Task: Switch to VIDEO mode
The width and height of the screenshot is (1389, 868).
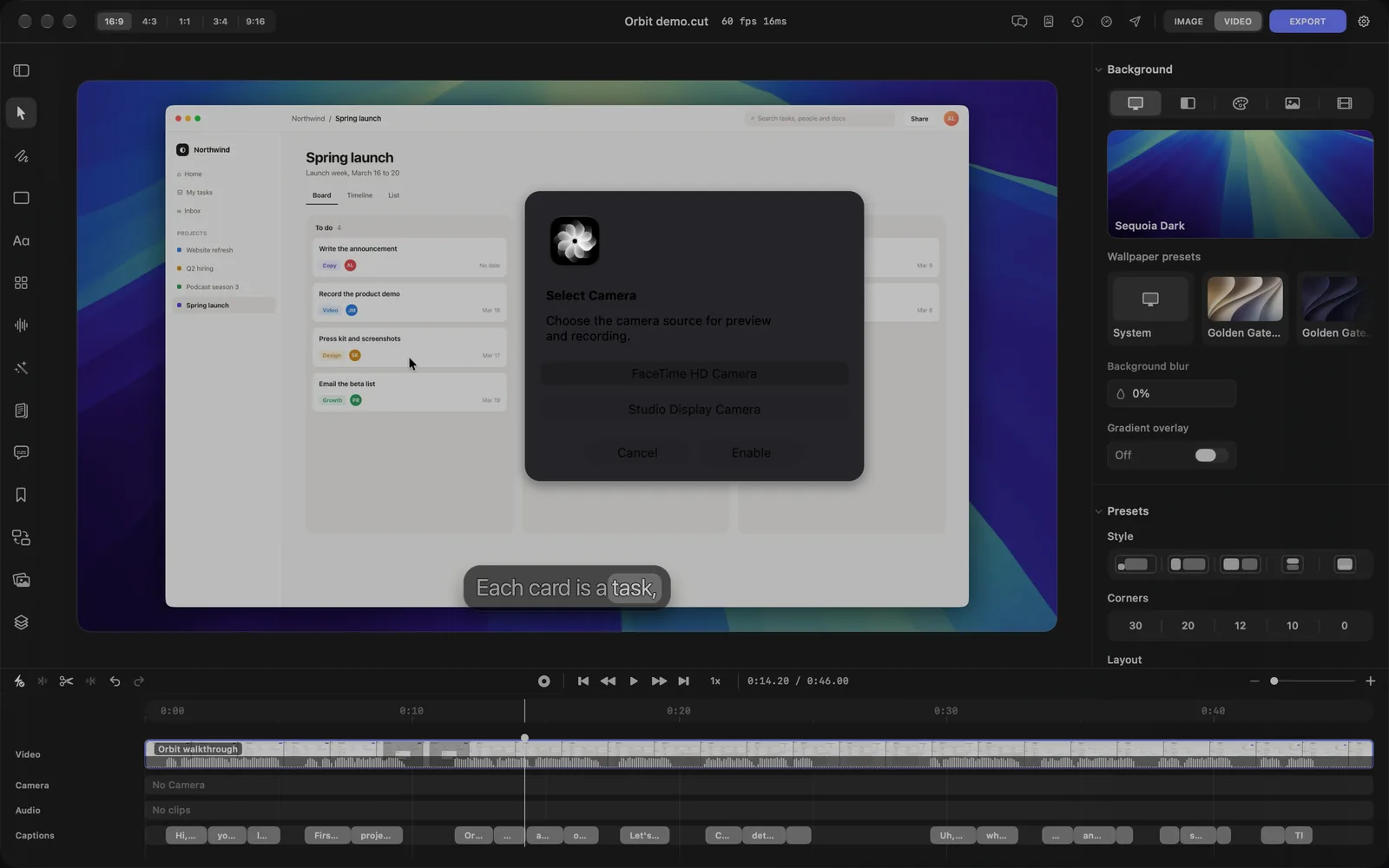Action: click(x=1238, y=22)
